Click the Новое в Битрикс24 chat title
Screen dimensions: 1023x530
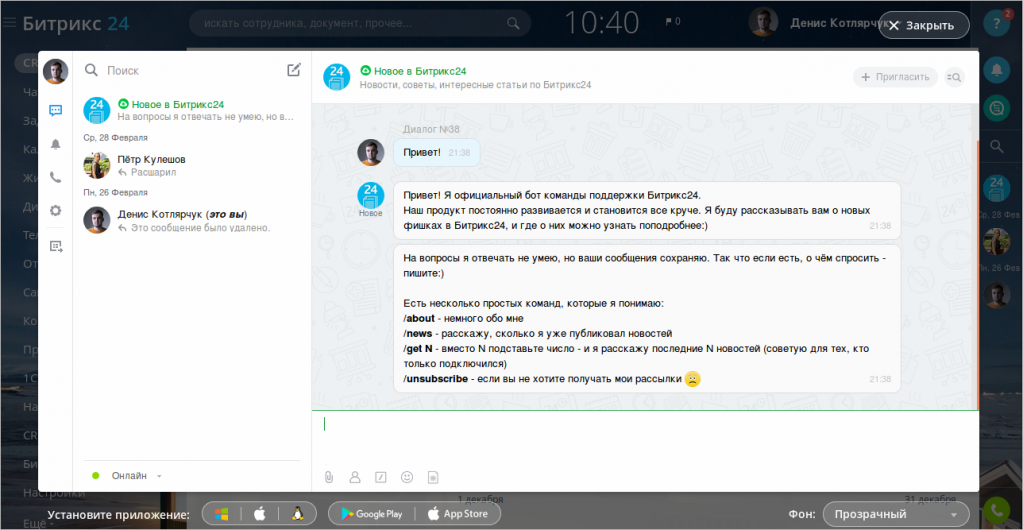point(418,70)
